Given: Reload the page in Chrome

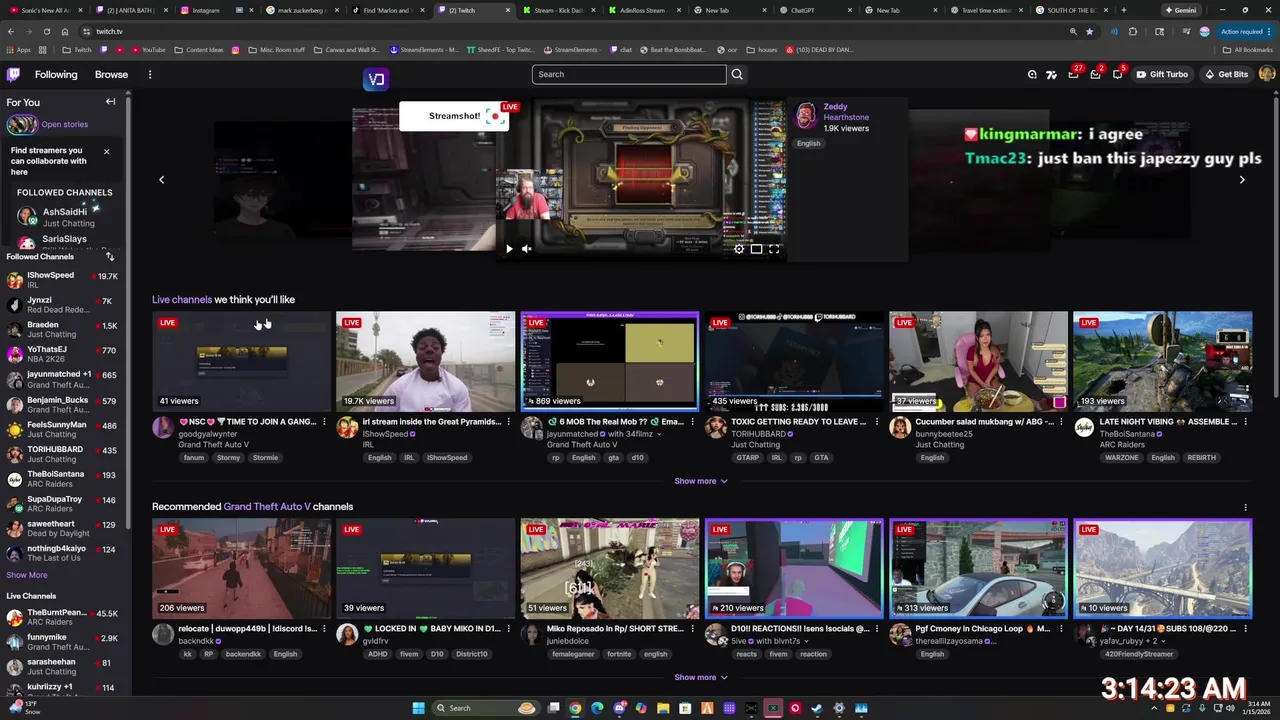Looking at the screenshot, I should [x=46, y=31].
